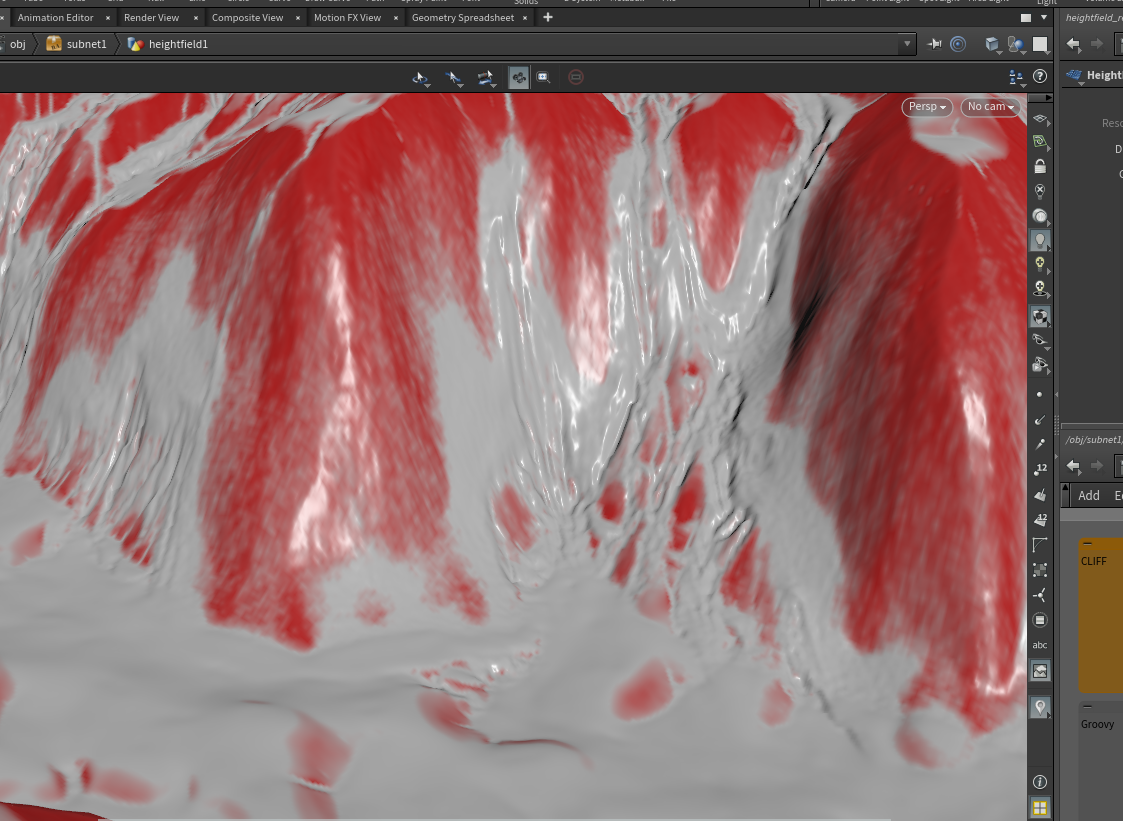Click the green reference plane icon
Screen dimensions: 1123x821
[x=1040, y=142]
